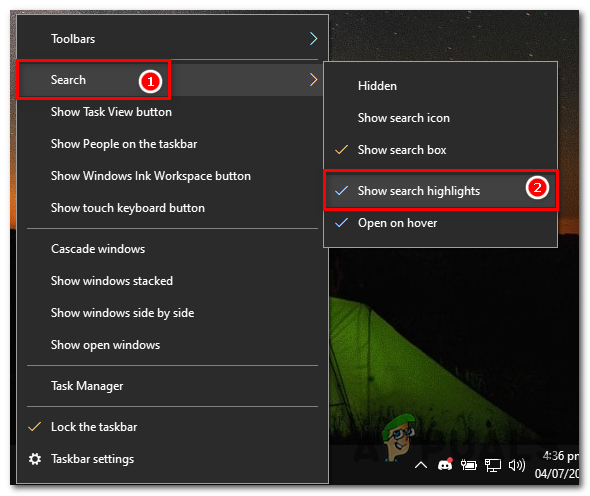The image size is (590, 496).
Task: Choose Cascade windows
Action: pyautogui.click(x=172, y=249)
